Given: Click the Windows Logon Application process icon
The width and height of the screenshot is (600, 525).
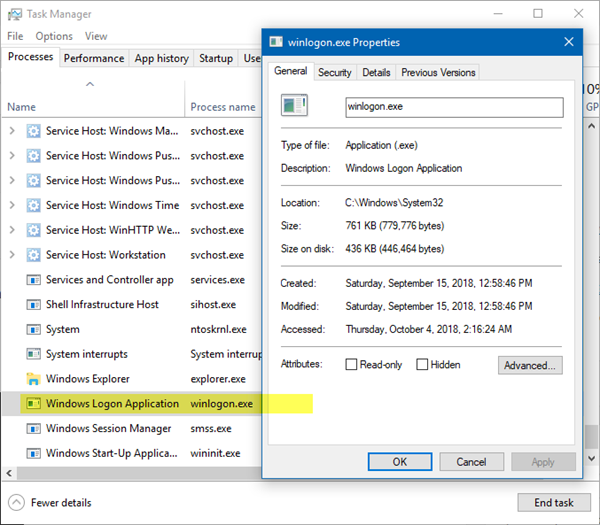Looking at the screenshot, I should point(34,404).
